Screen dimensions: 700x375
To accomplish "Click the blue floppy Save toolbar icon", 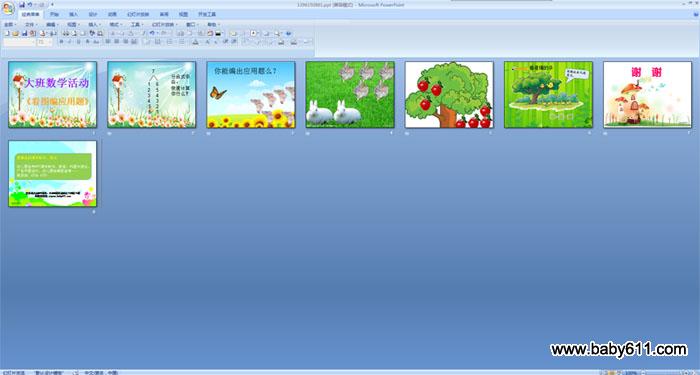I will (25, 33).
